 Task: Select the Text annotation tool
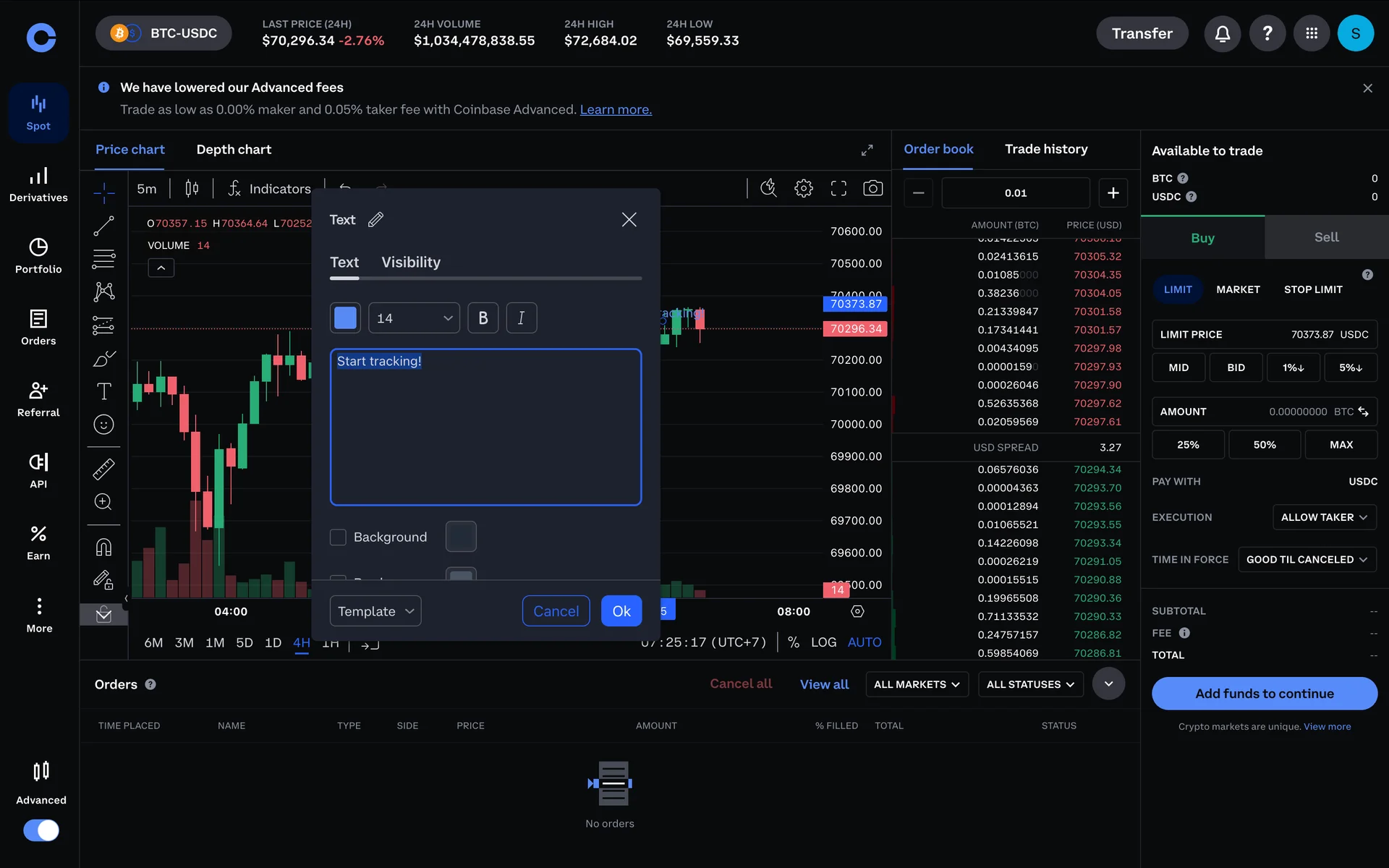103,391
